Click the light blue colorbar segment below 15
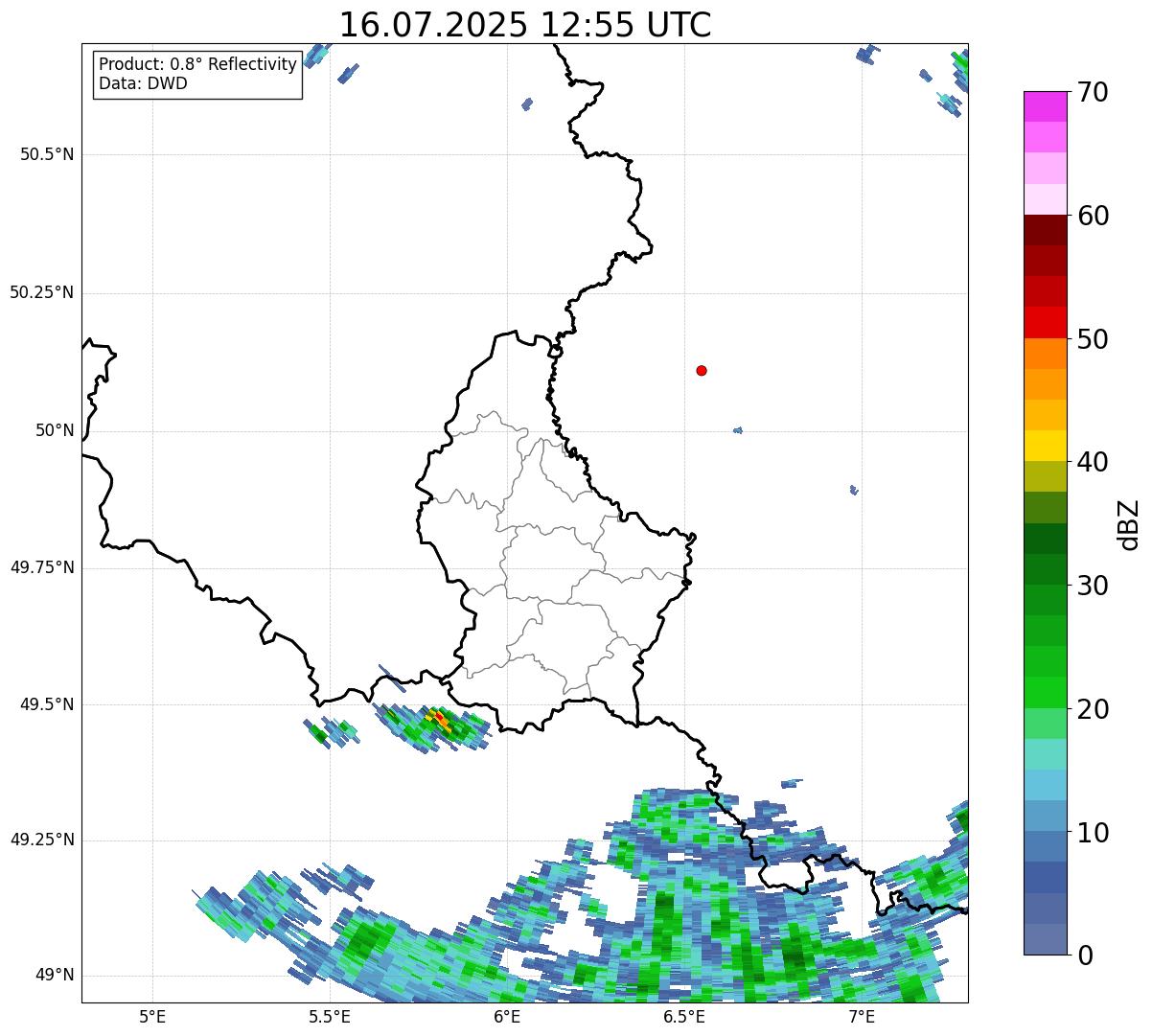Screen dimensions: 1152x1036 [1045, 785]
